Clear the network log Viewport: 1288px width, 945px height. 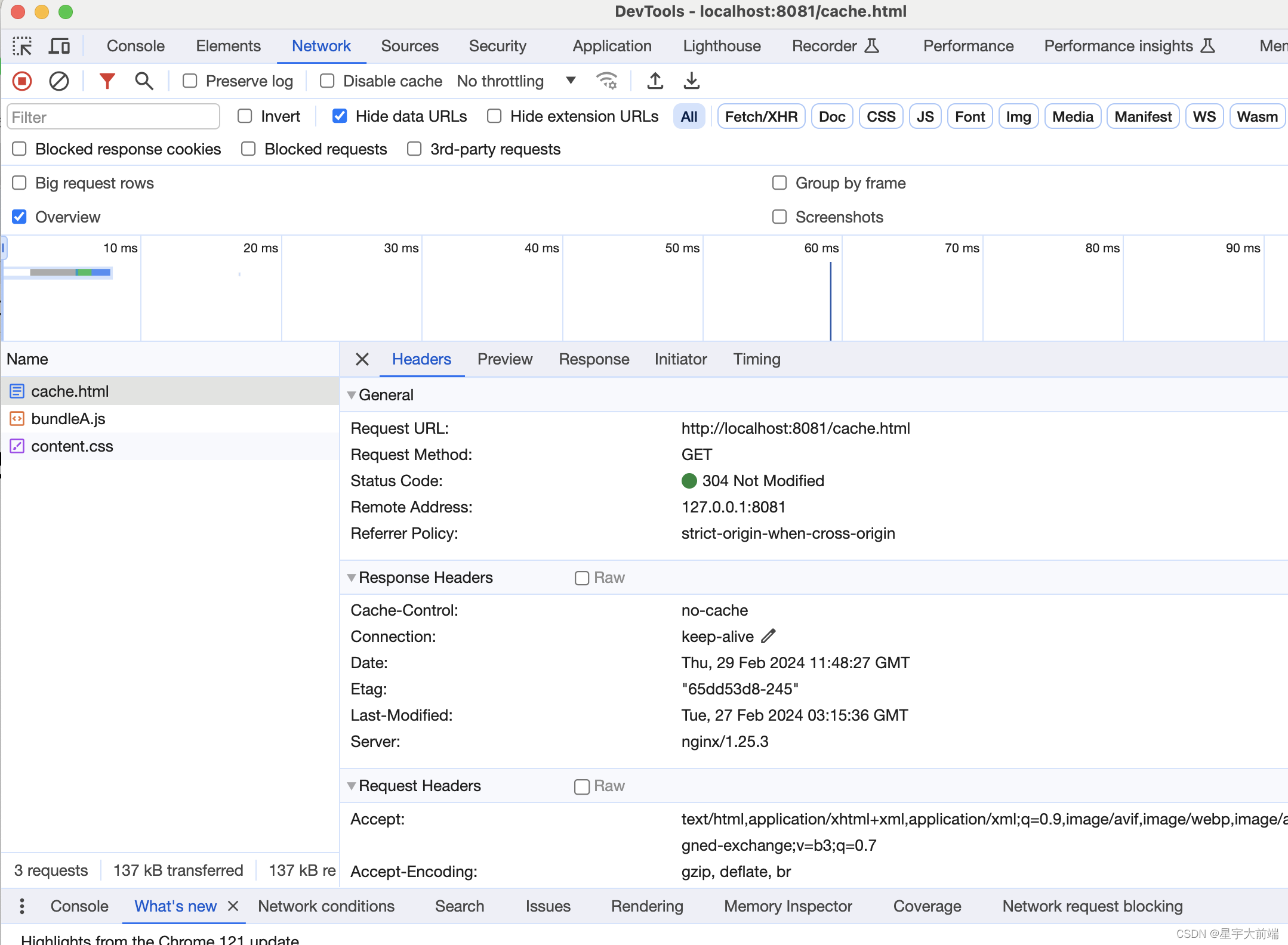click(x=58, y=81)
